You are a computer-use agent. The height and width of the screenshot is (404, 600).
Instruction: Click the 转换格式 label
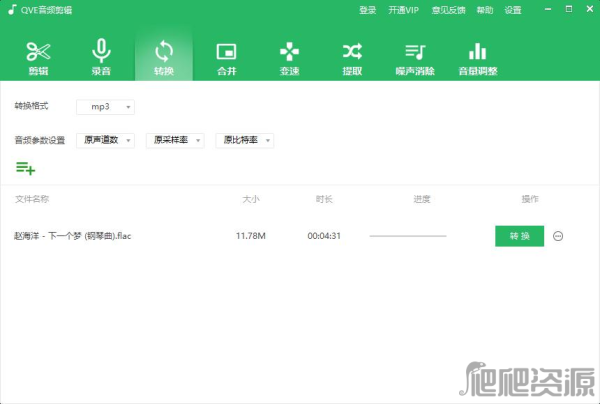point(31,106)
